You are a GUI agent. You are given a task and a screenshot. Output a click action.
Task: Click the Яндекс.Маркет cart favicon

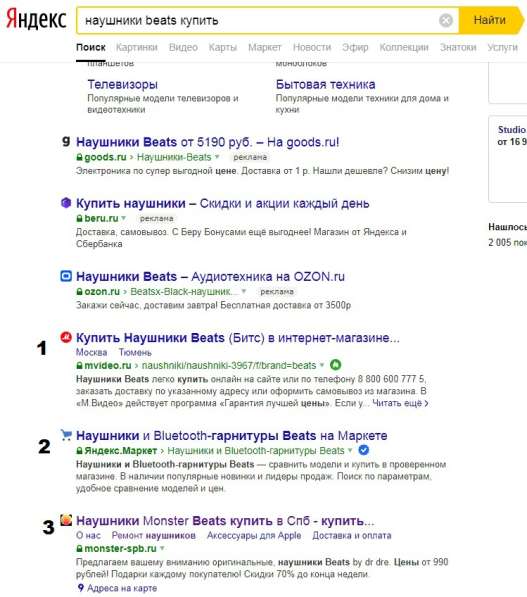coord(66,435)
